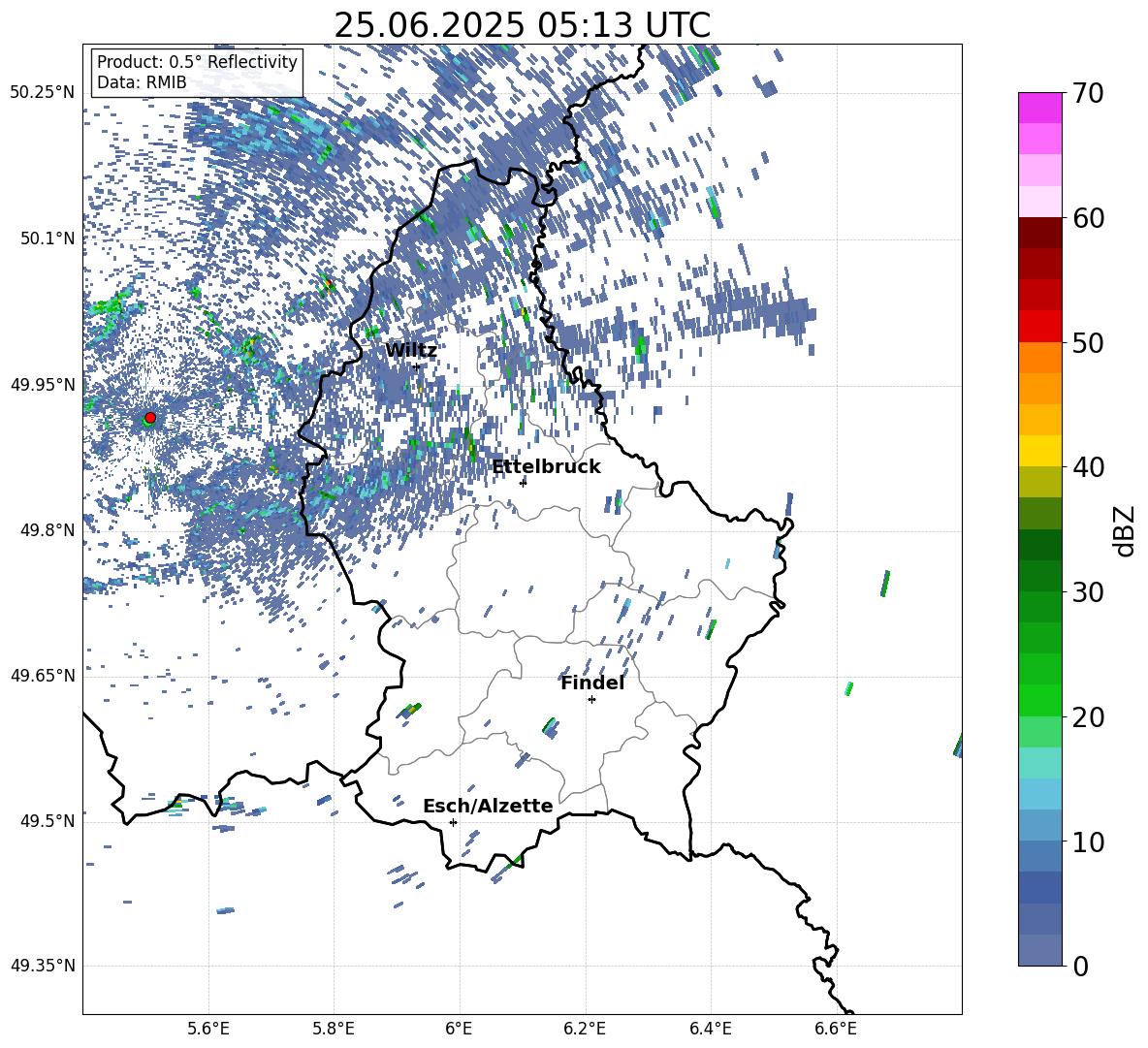Click the colorbar tick label 50

coord(1088,343)
